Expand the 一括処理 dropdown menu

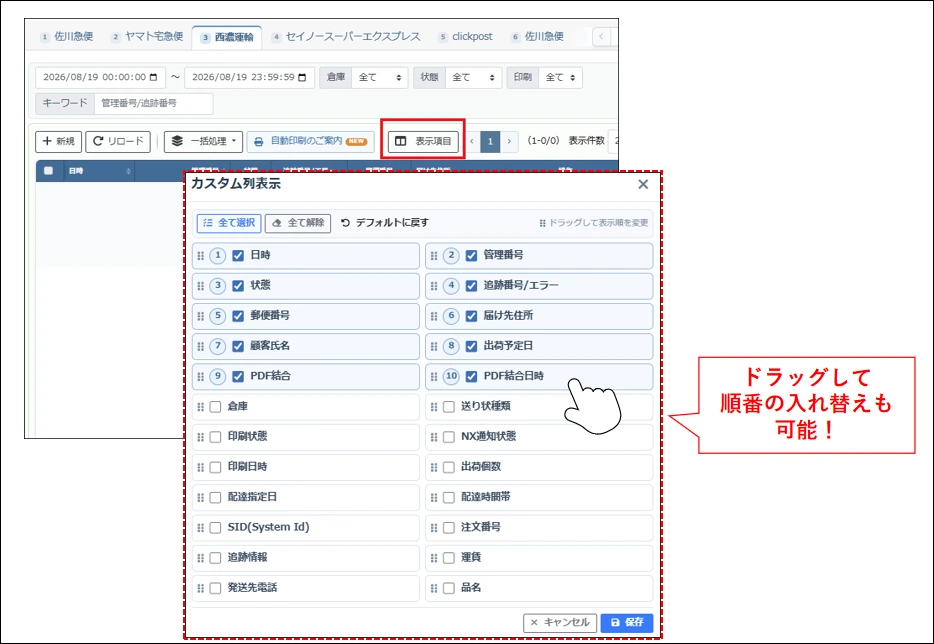(203, 141)
